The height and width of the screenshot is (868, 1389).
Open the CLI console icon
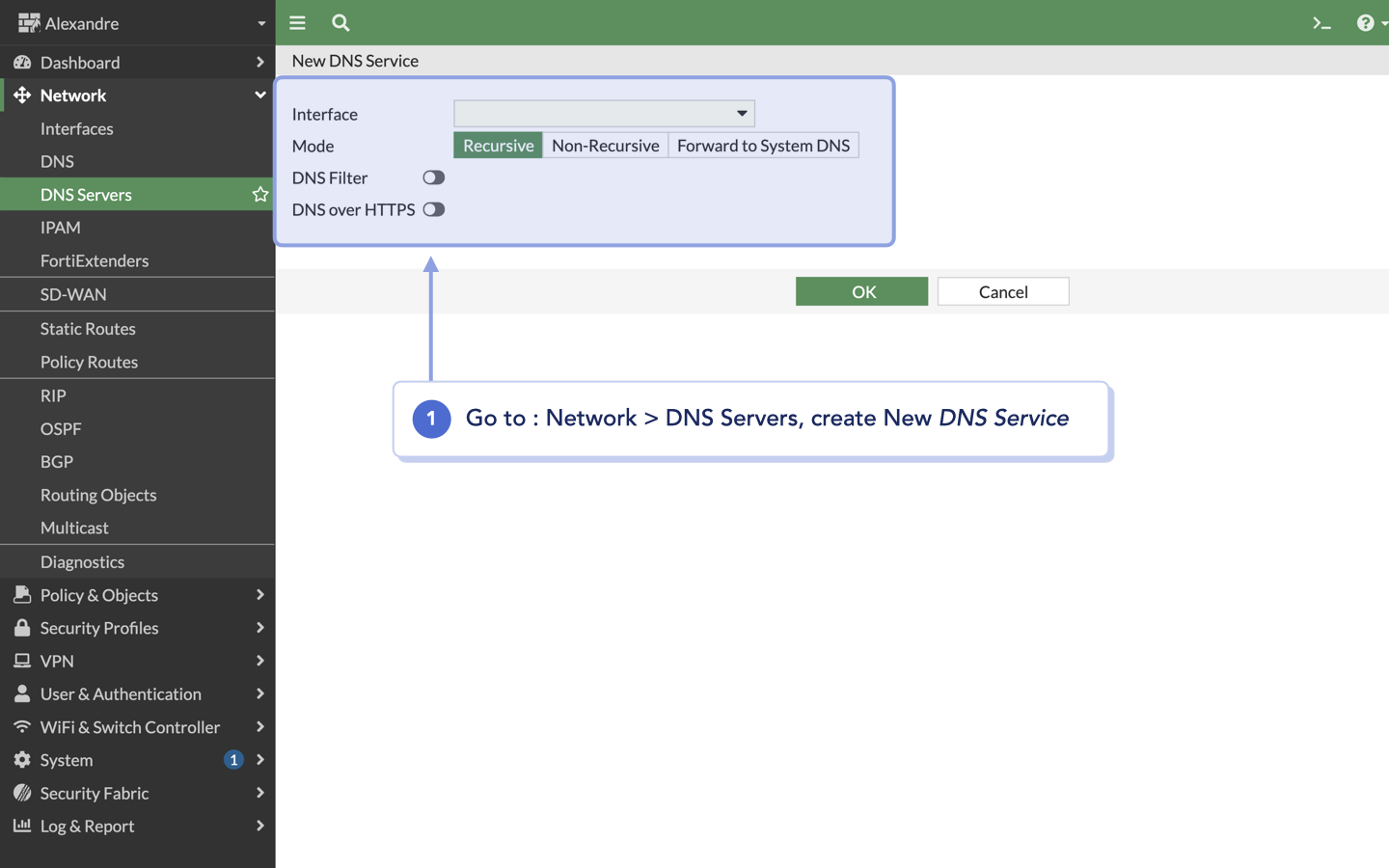1321,21
